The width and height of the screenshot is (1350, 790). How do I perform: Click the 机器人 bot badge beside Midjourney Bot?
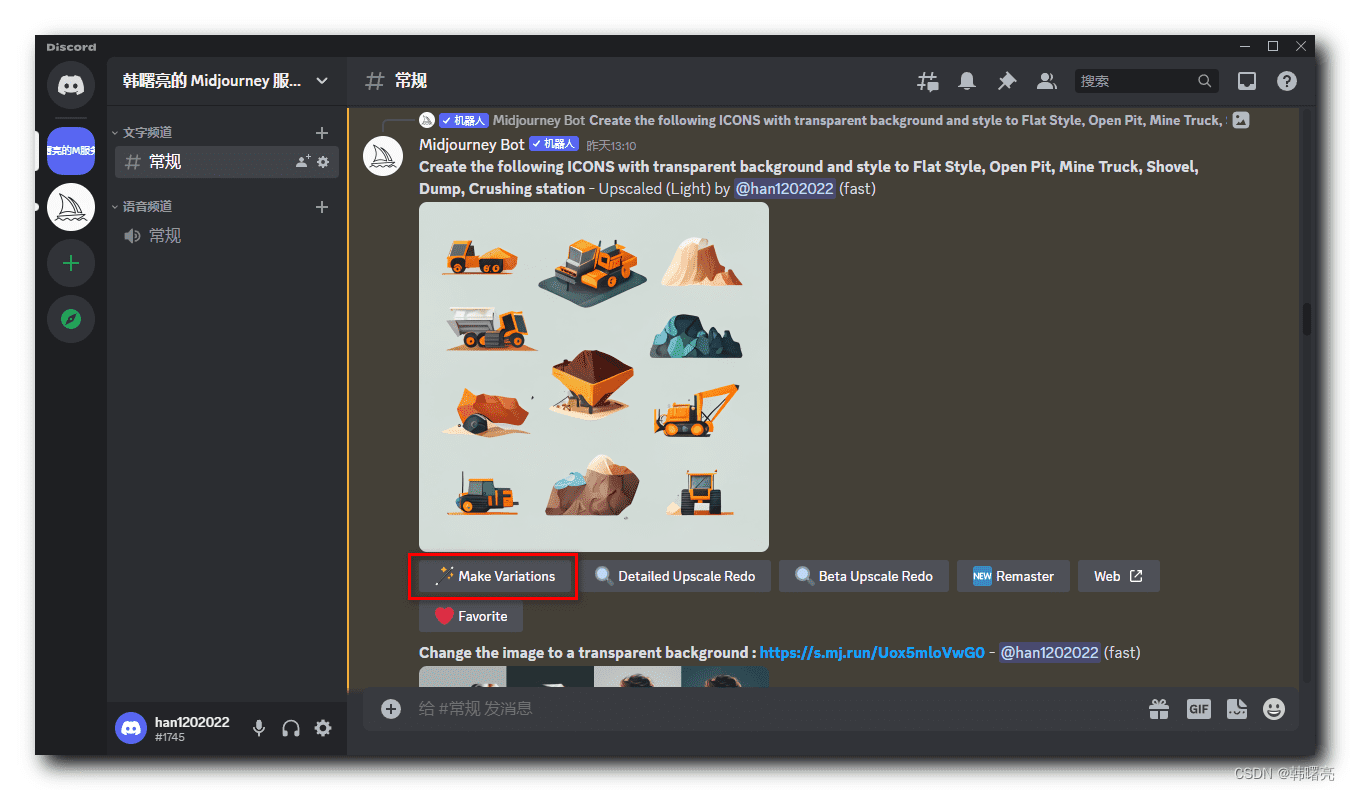pyautogui.click(x=554, y=144)
